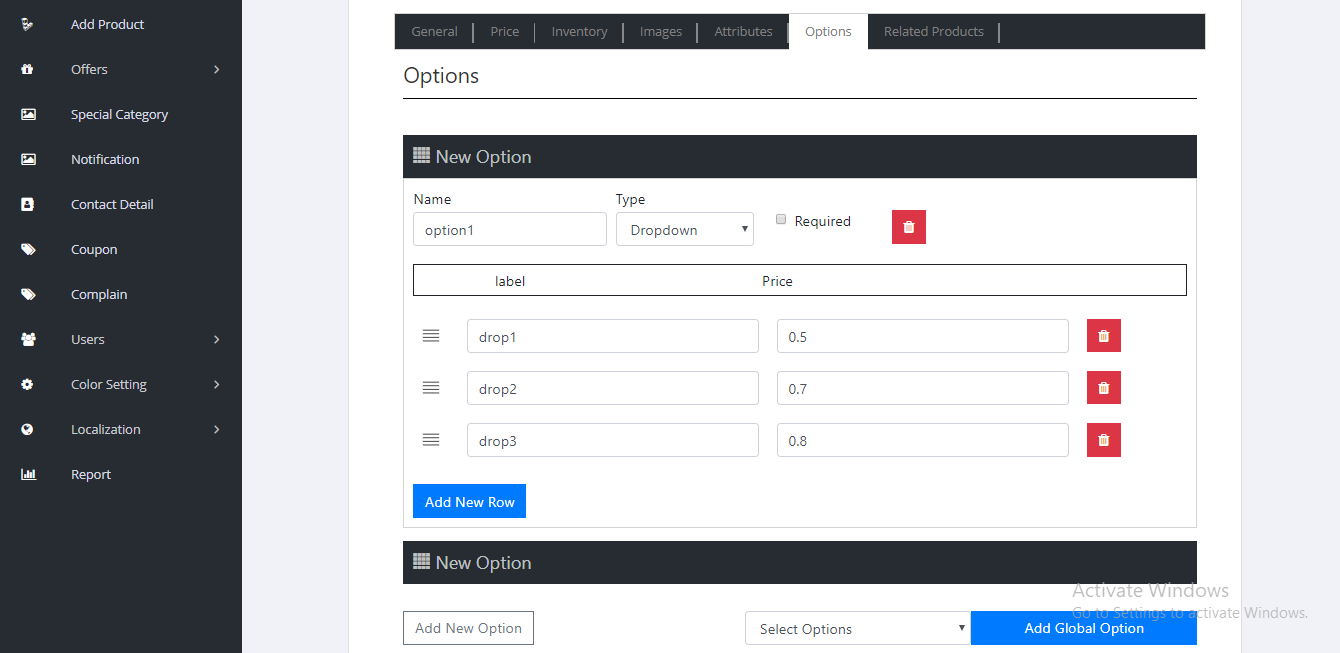Switch to the Related Products tab
This screenshot has height=653, width=1340.
click(933, 32)
